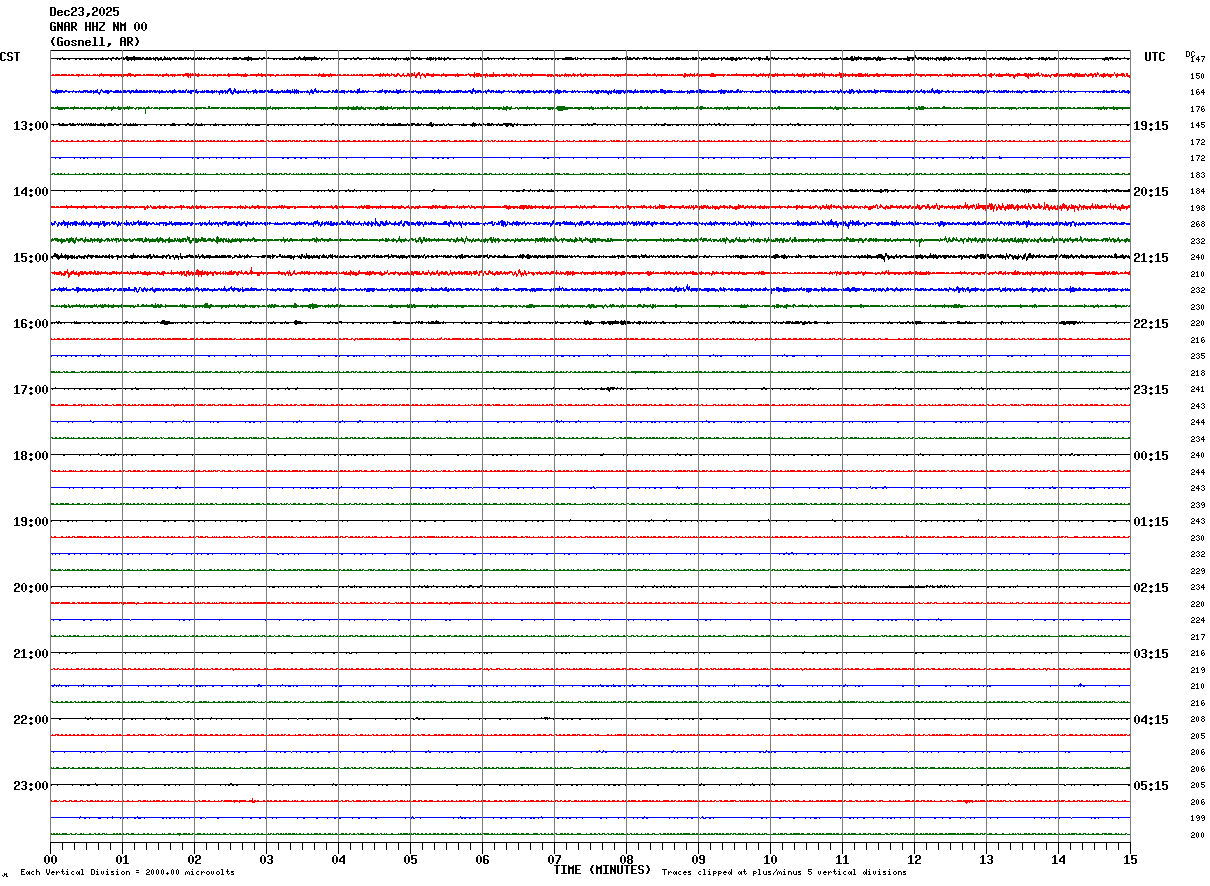Click the TIME (MINUTES) axis title
1210x886 pixels.
coord(602,870)
